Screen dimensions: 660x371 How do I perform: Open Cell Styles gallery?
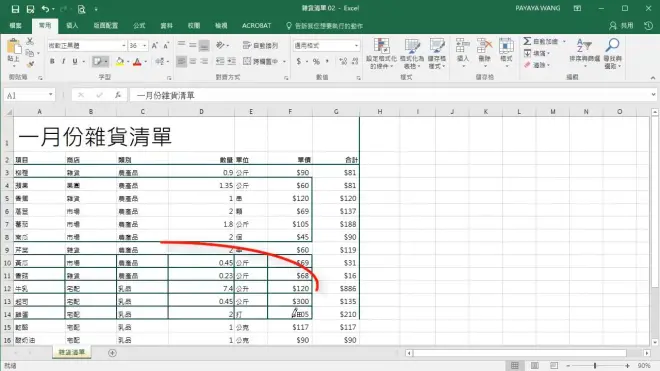pos(436,53)
